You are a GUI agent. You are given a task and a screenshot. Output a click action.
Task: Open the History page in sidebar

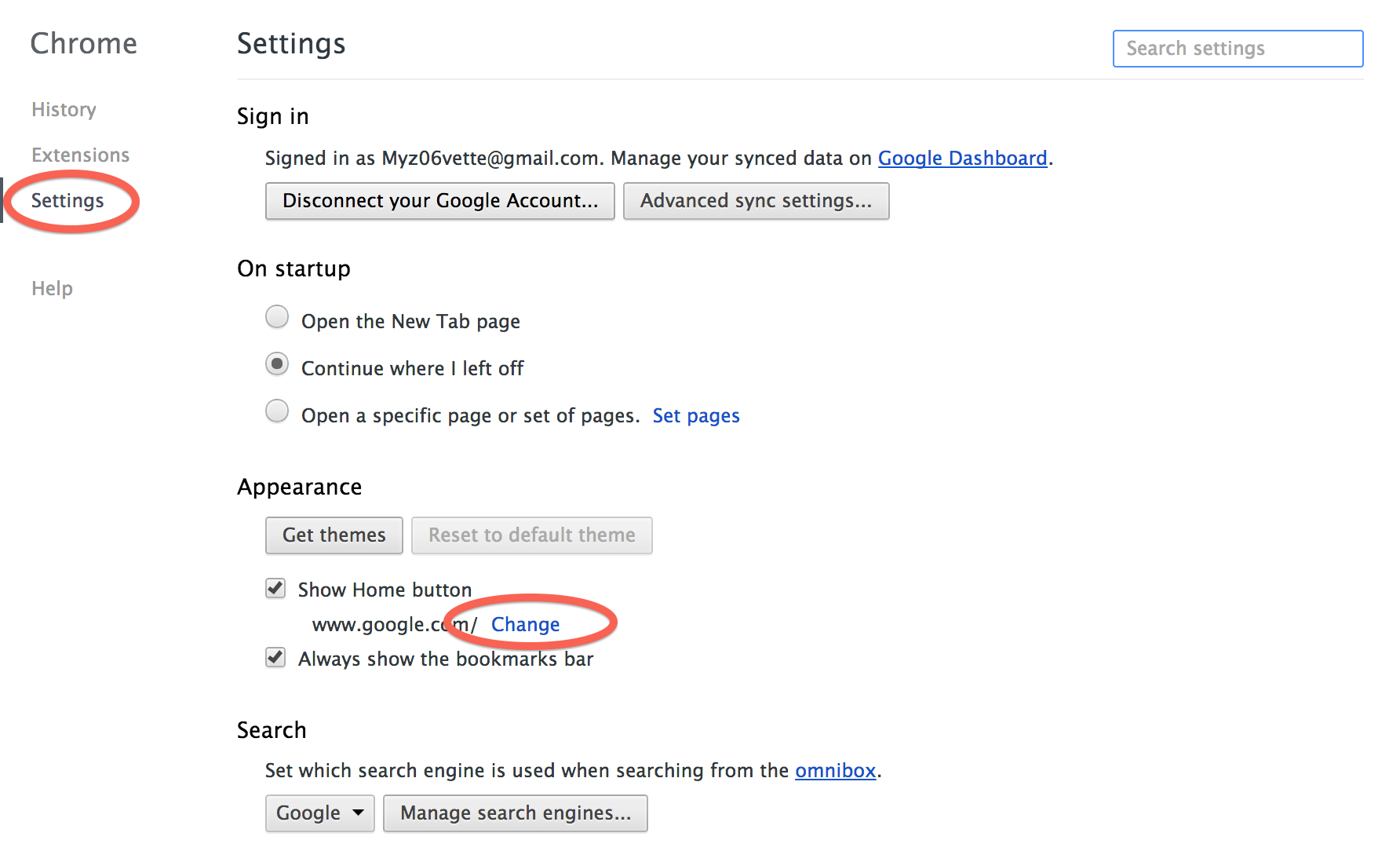coord(64,109)
